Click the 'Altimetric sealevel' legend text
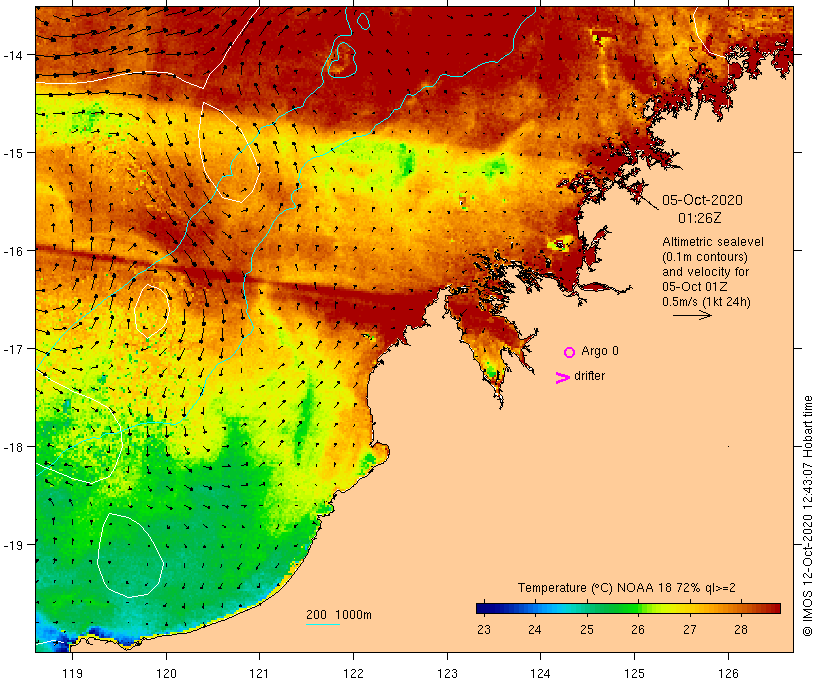This screenshot has width=820, height=680. click(x=713, y=242)
